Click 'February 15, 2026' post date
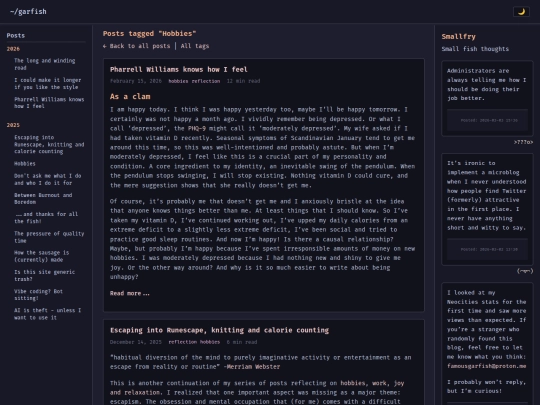The width and height of the screenshot is (540, 405). pyautogui.click(x=136, y=81)
